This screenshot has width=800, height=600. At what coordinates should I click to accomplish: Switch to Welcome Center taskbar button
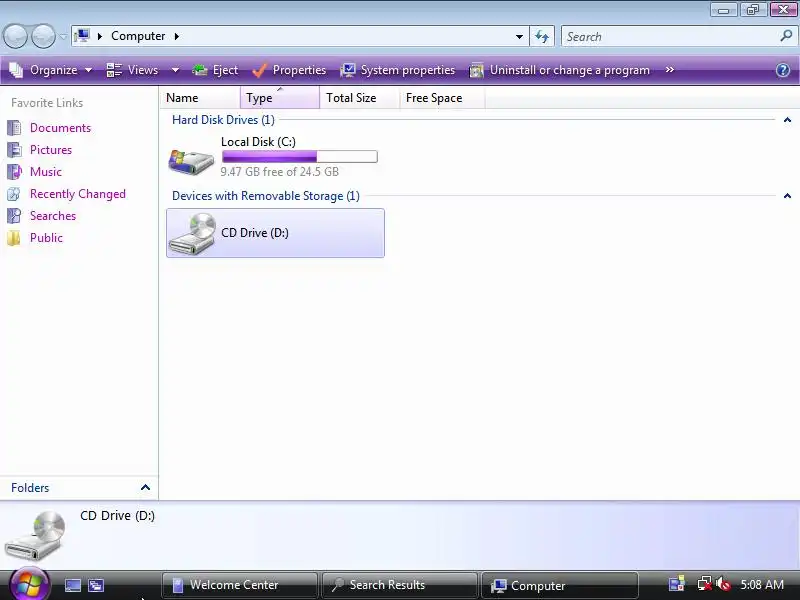click(240, 585)
